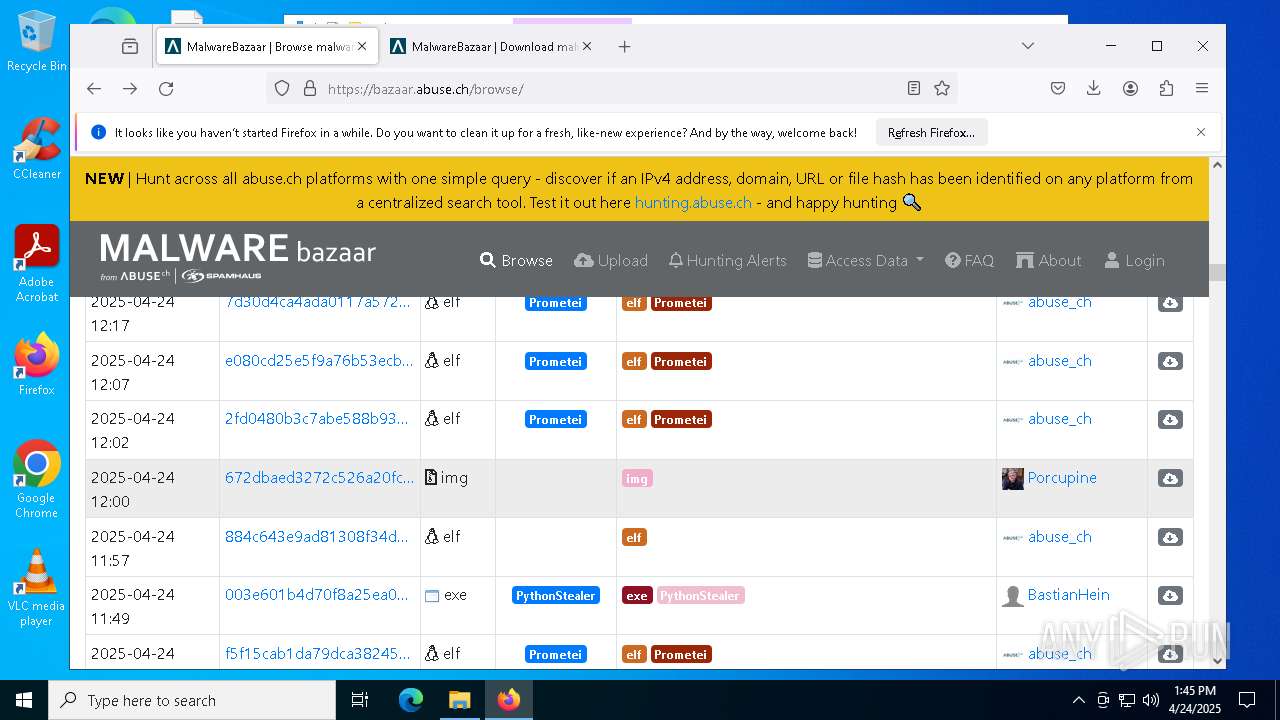
Task: Save page to Pocket icon
Action: 1058,88
